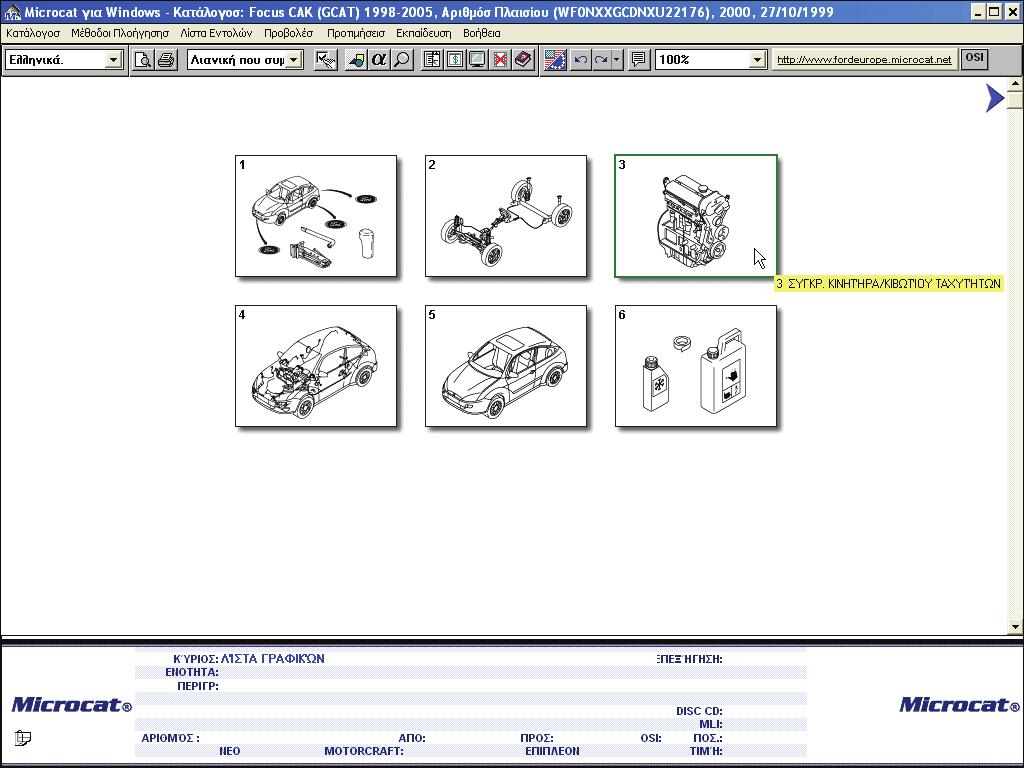Click the magnifying glass search icon

402,60
